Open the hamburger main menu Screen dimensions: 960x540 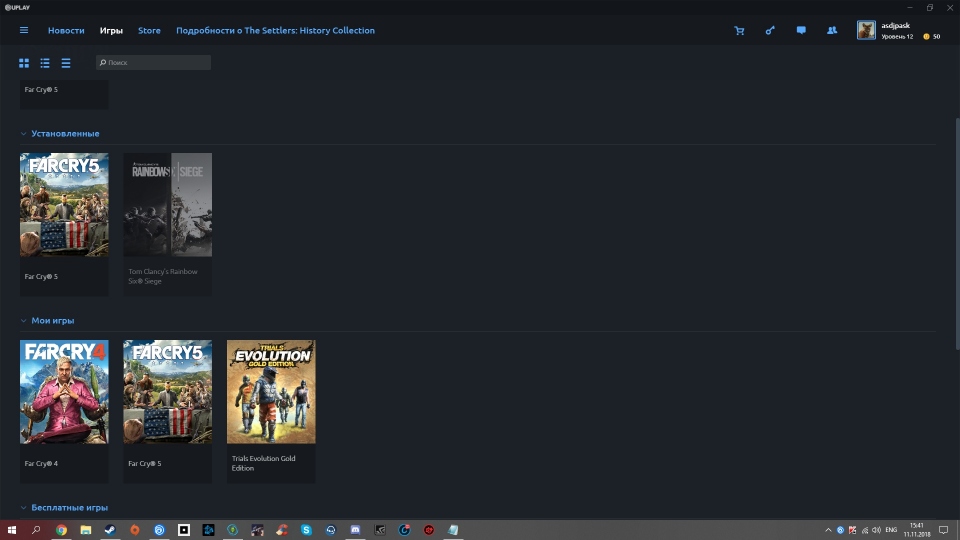tap(24, 30)
